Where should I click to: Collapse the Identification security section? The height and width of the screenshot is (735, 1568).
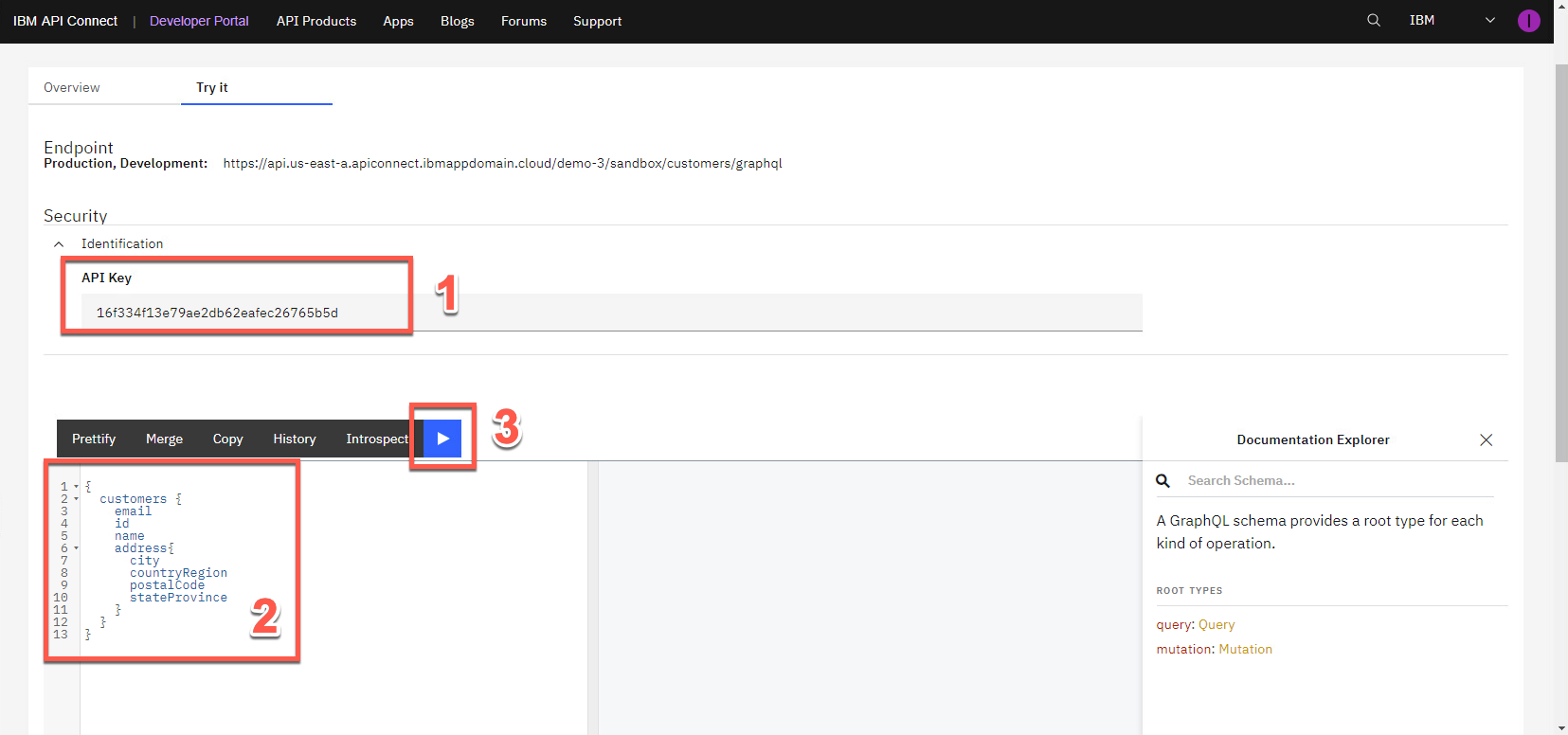59,244
